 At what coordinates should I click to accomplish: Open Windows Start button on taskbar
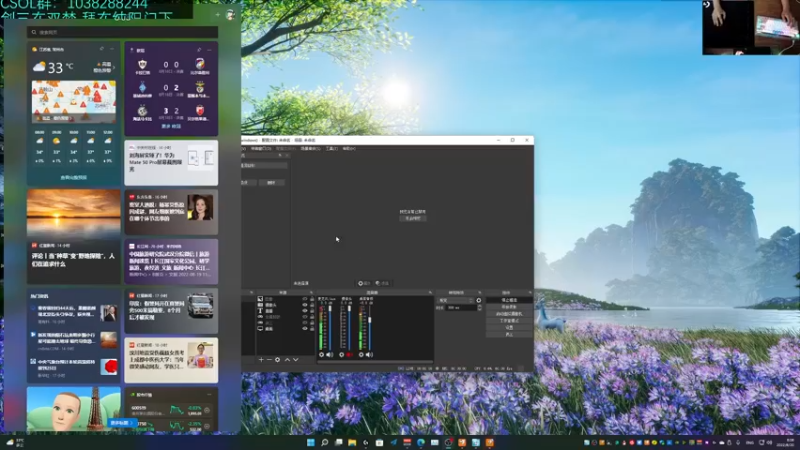pyautogui.click(x=311, y=442)
